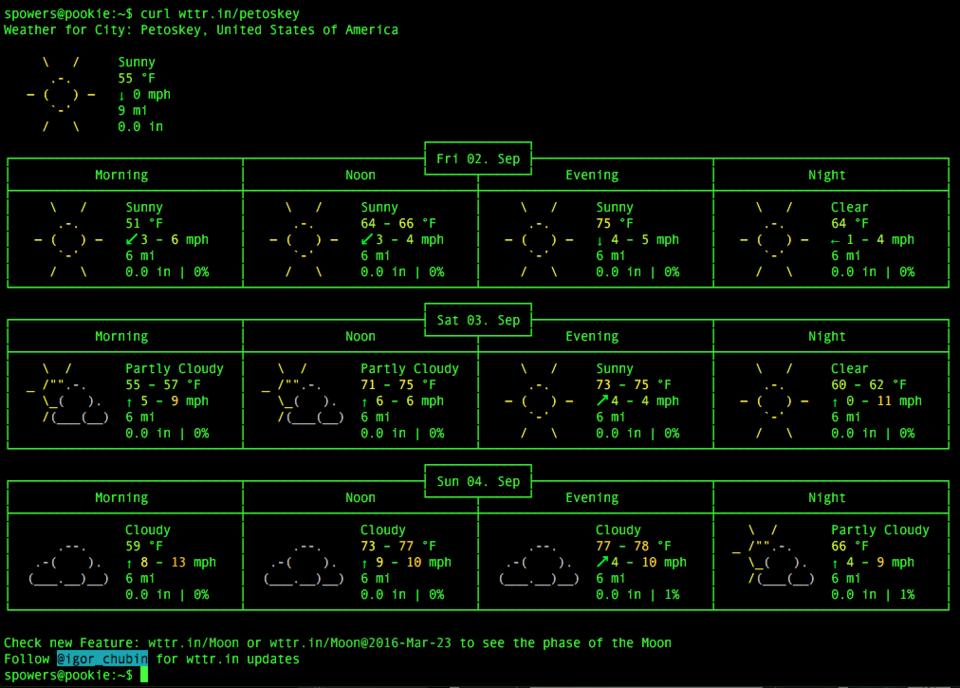Select the Fri 02. Sep date header
The width and height of the screenshot is (960, 688).
pos(478,159)
